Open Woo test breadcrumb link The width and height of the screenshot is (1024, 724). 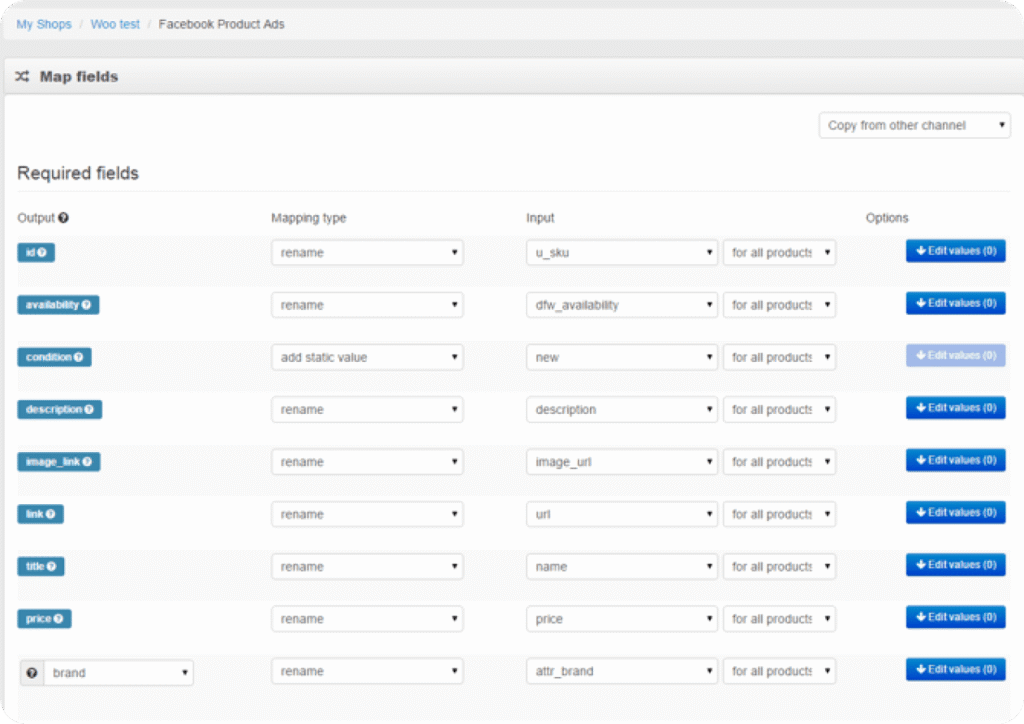[x=115, y=24]
